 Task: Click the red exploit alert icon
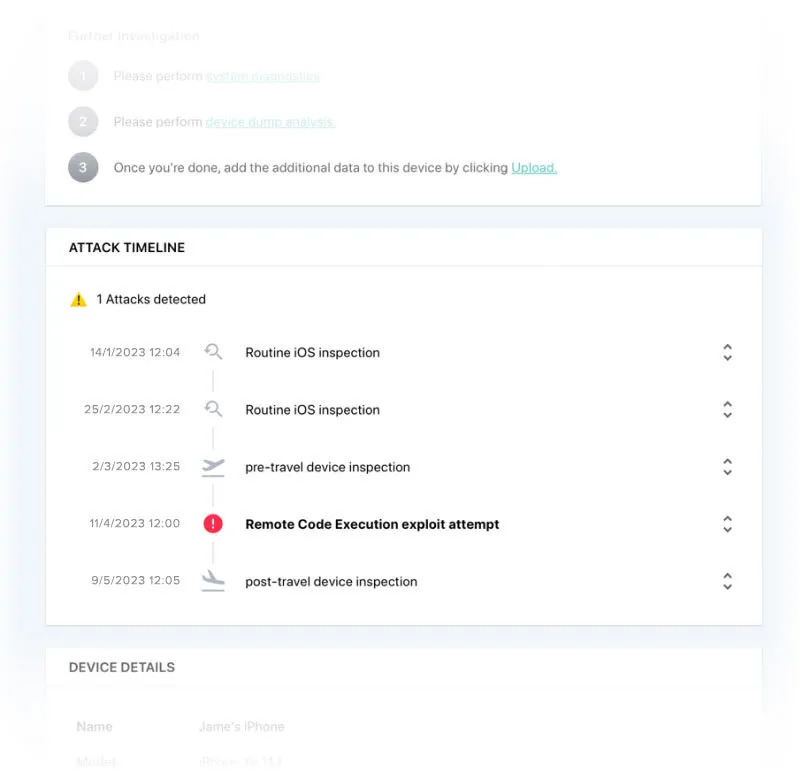click(x=213, y=524)
